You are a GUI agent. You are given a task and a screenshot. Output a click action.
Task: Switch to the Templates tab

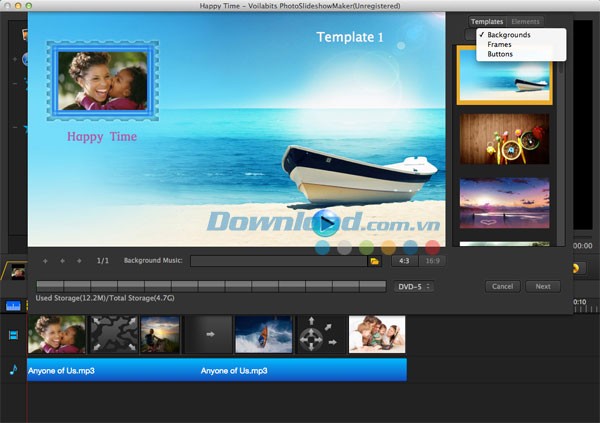(487, 21)
